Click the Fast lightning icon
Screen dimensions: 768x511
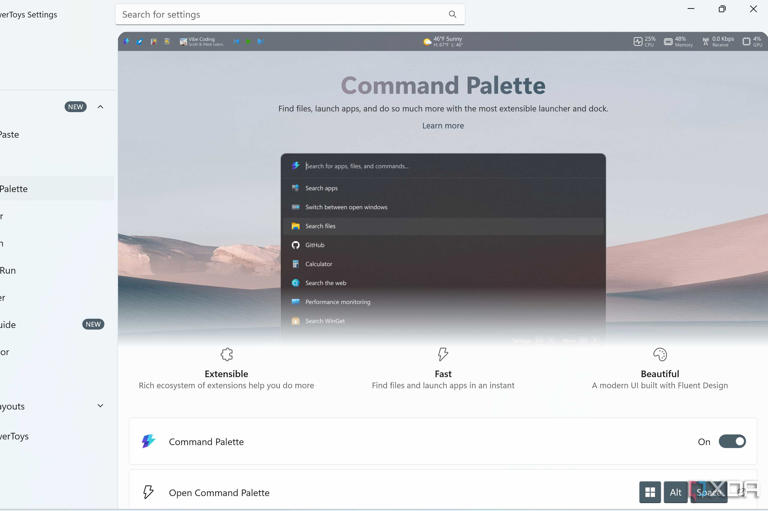[443, 354]
